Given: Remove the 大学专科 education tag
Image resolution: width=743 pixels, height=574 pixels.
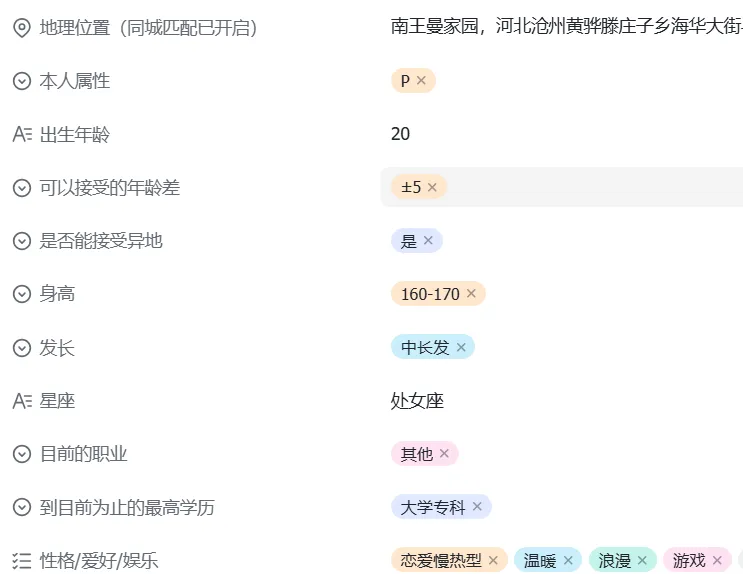Looking at the screenshot, I should (x=477, y=507).
